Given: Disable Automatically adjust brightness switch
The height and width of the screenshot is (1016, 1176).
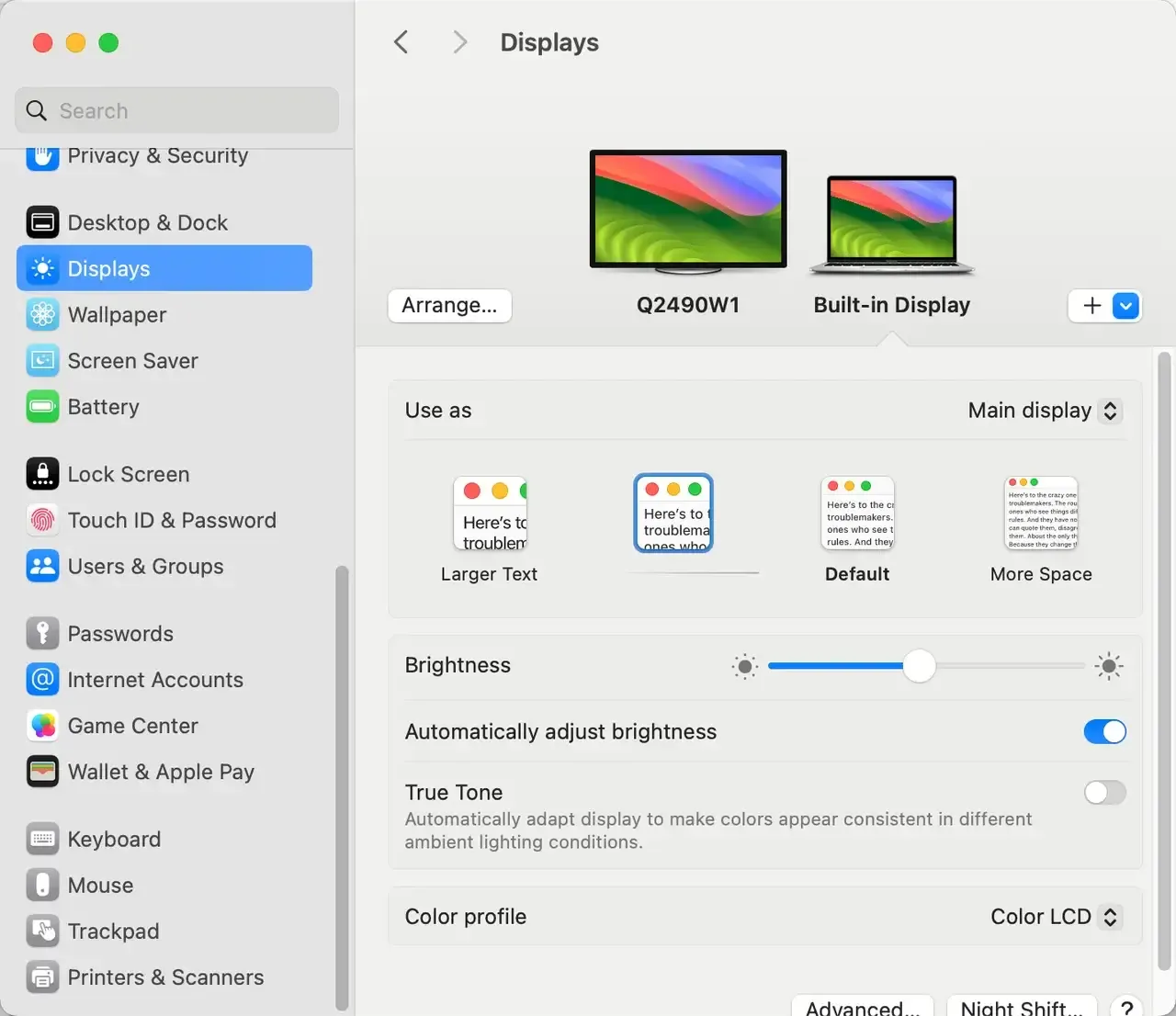Looking at the screenshot, I should click(x=1104, y=731).
